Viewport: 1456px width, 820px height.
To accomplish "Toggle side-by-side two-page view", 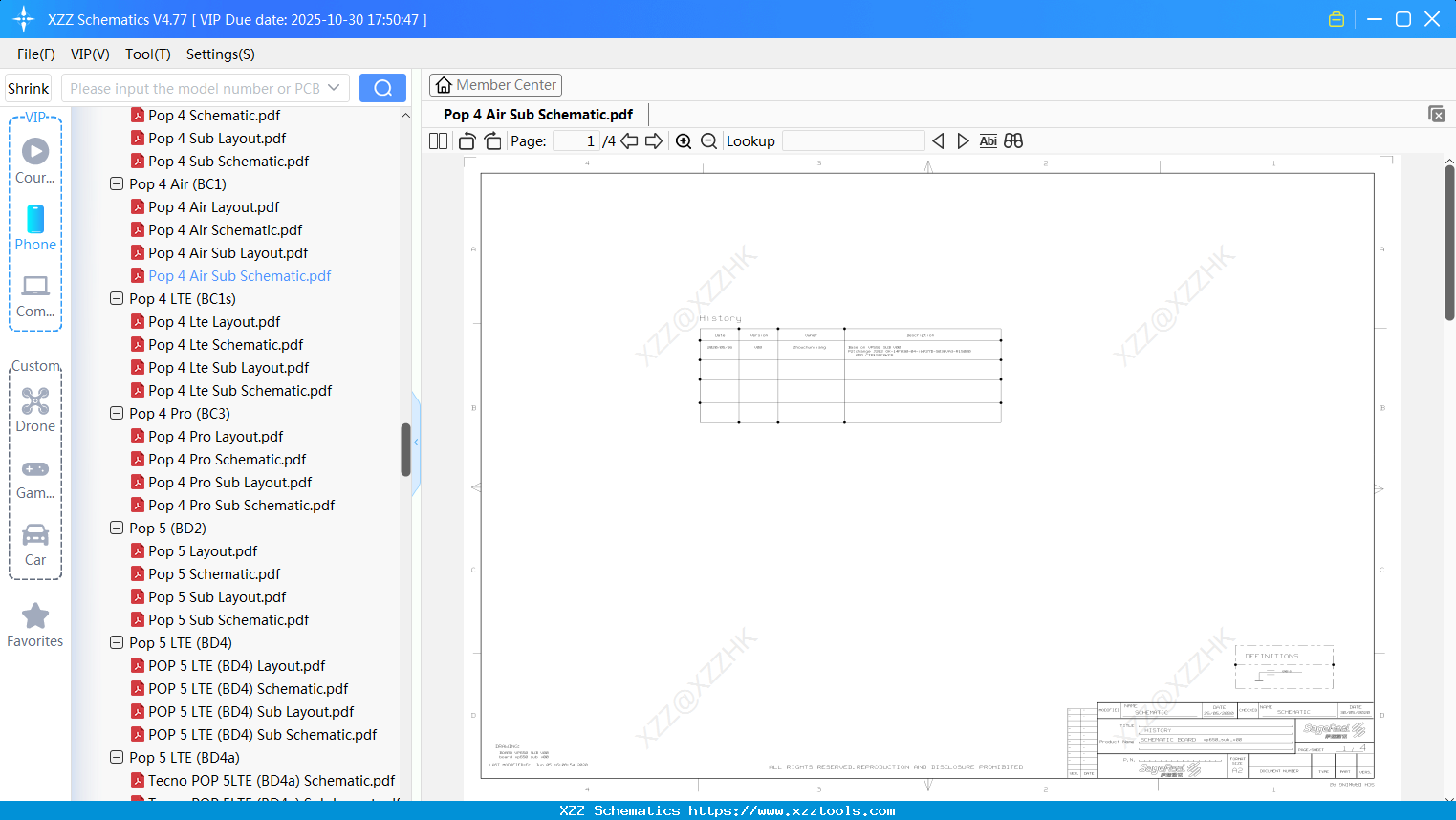I will pos(438,140).
